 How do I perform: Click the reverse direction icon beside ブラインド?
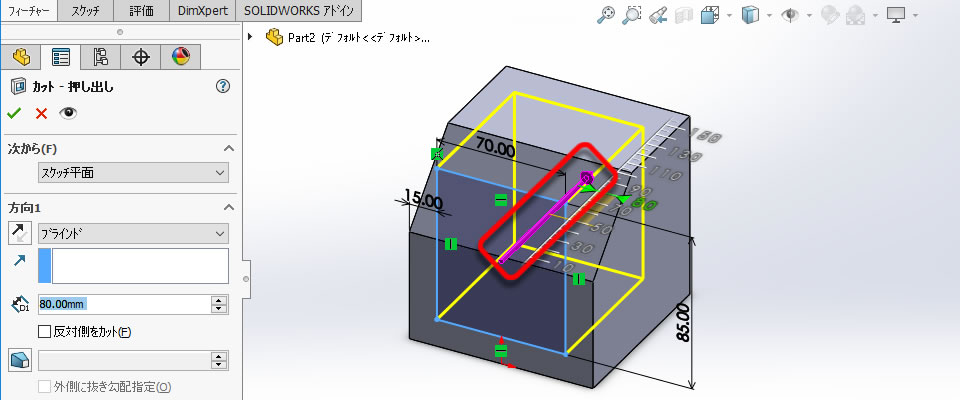[x=20, y=233]
